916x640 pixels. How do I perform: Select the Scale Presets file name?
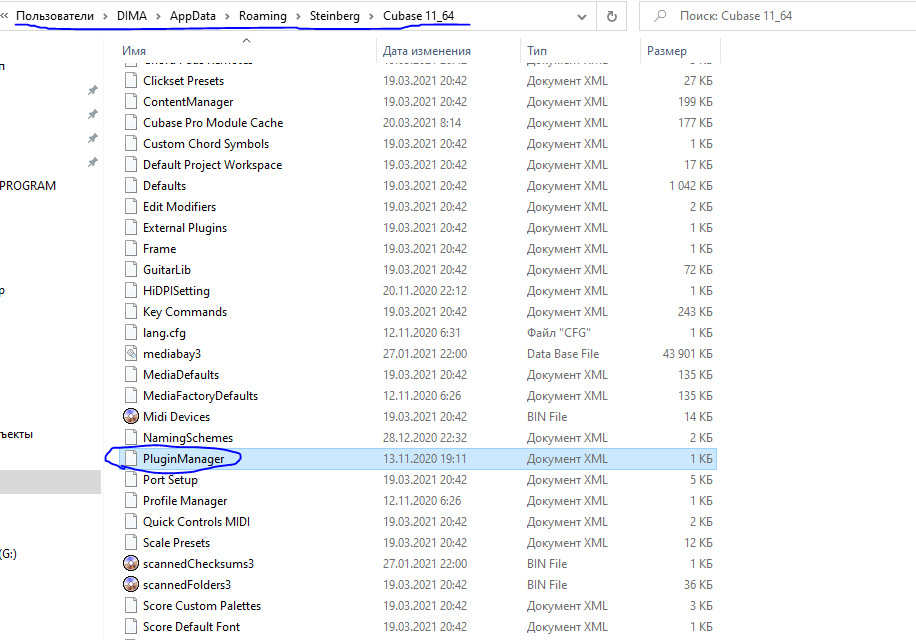[176, 542]
